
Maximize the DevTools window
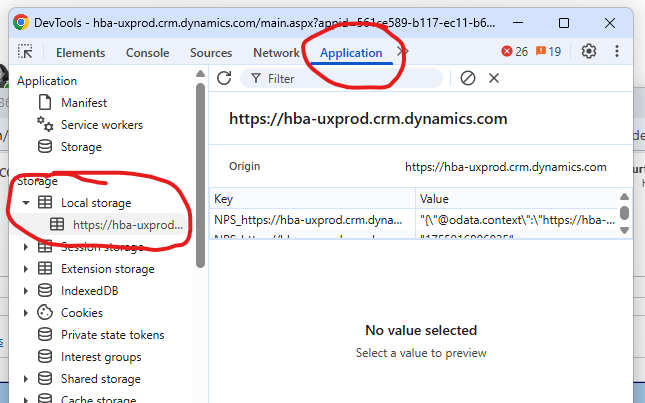[564, 23]
